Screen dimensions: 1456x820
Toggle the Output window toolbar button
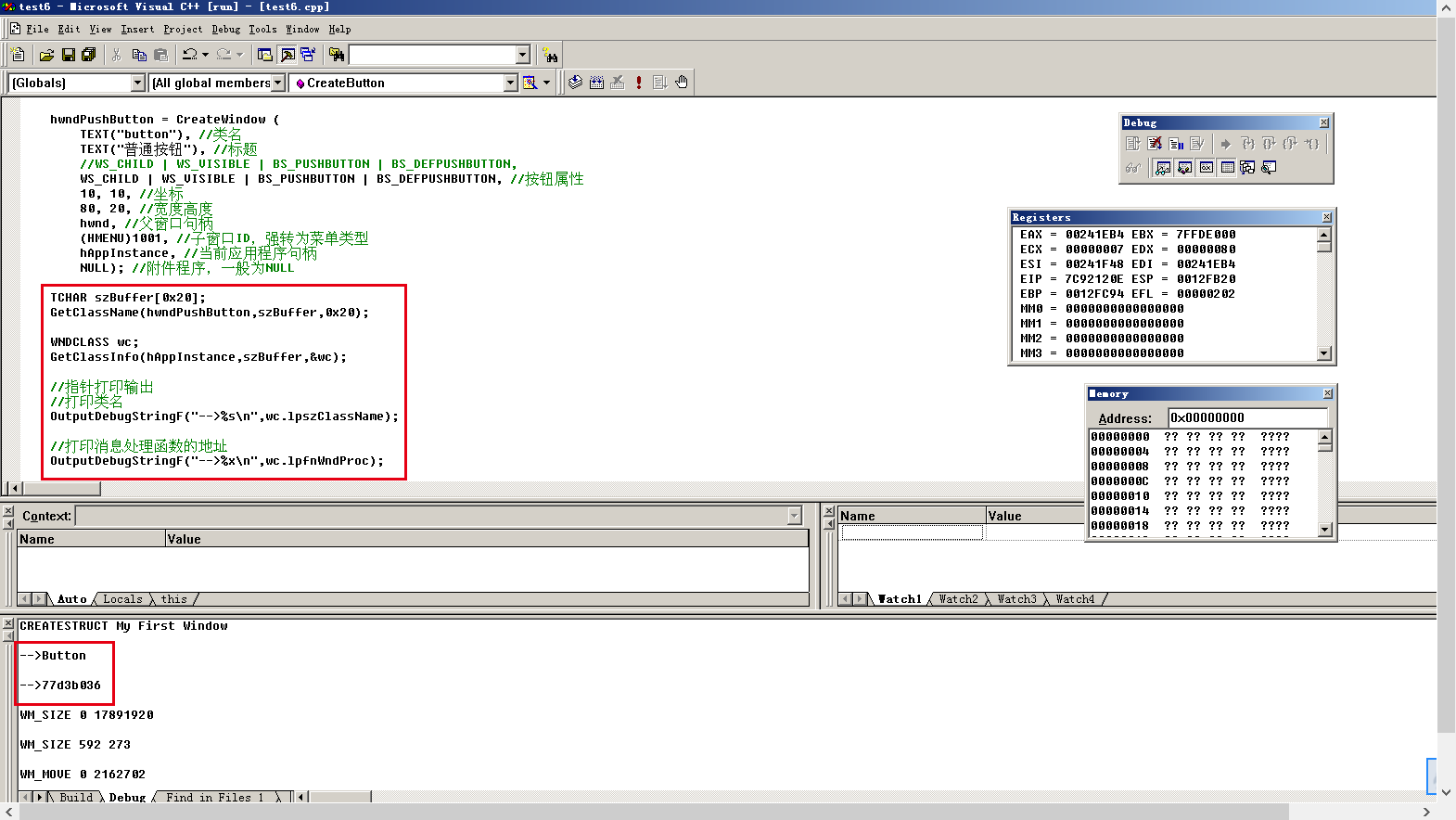tap(287, 55)
